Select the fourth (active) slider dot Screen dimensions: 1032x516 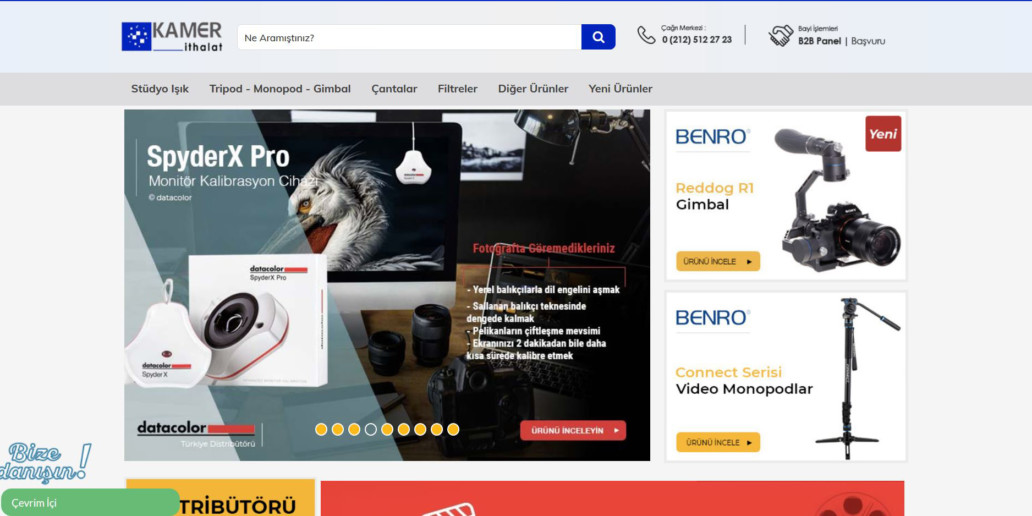tap(371, 429)
